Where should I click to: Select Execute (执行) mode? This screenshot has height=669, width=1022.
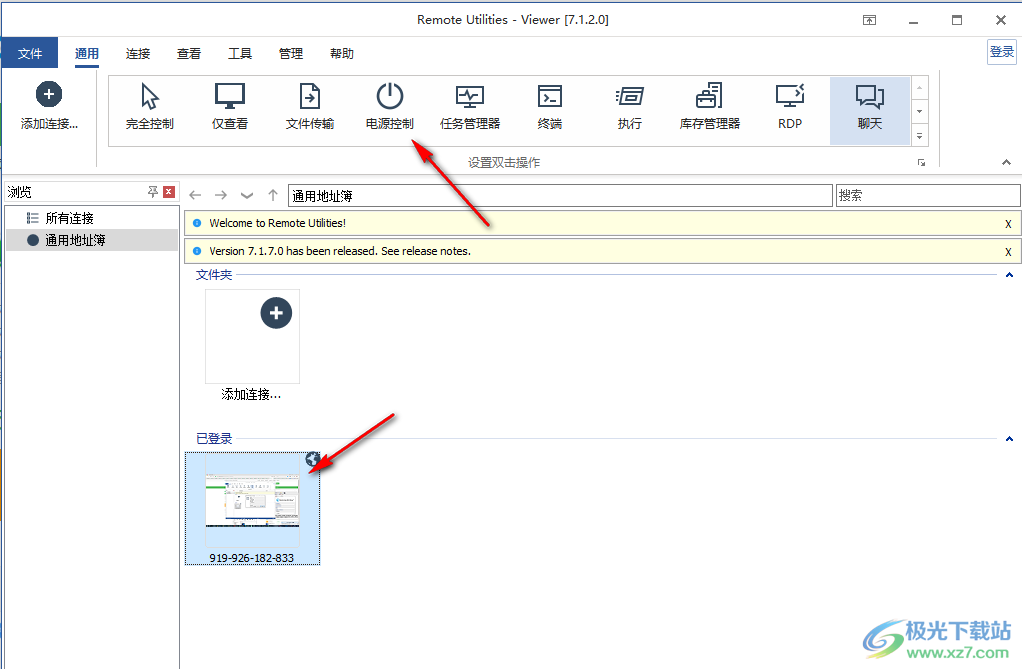point(630,108)
